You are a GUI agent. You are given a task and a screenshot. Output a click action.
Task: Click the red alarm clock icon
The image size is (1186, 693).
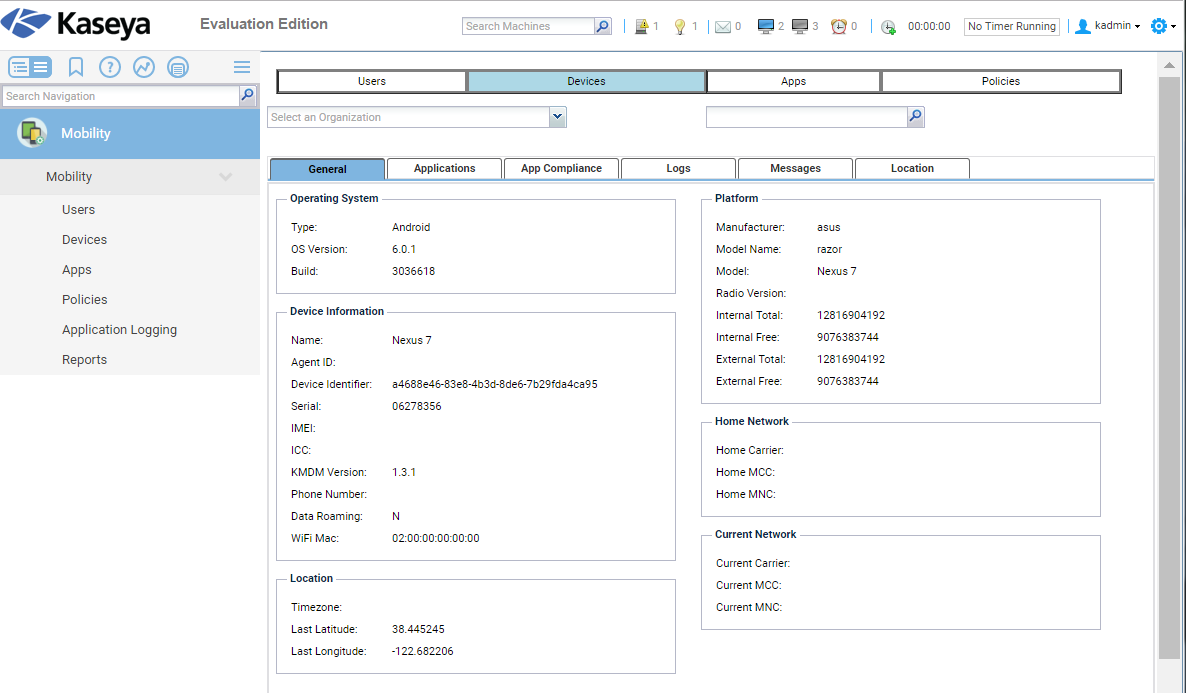point(839,26)
